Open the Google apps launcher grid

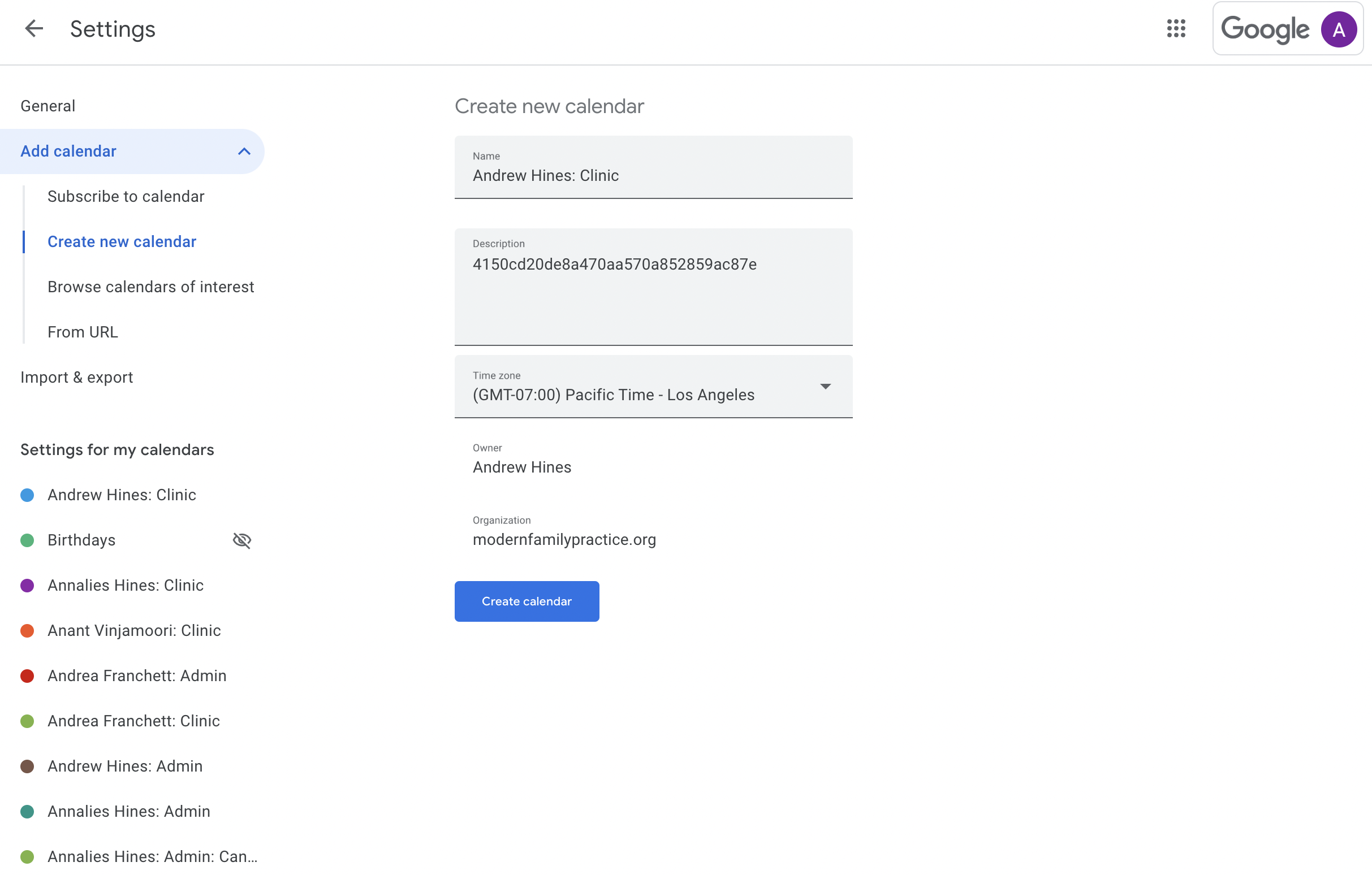pos(1176,28)
